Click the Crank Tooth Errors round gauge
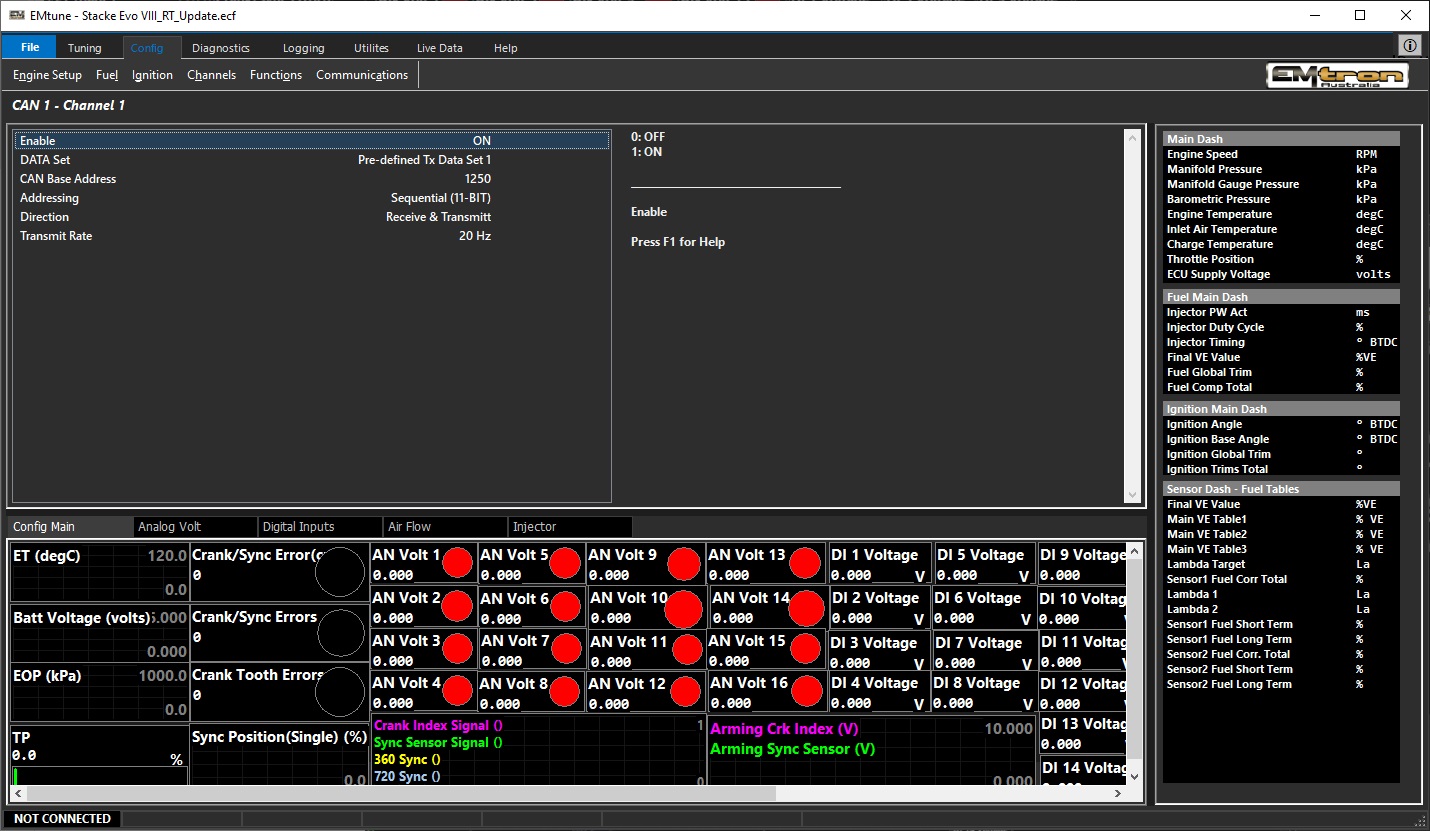Screen dimensions: 1430x831 (340, 692)
